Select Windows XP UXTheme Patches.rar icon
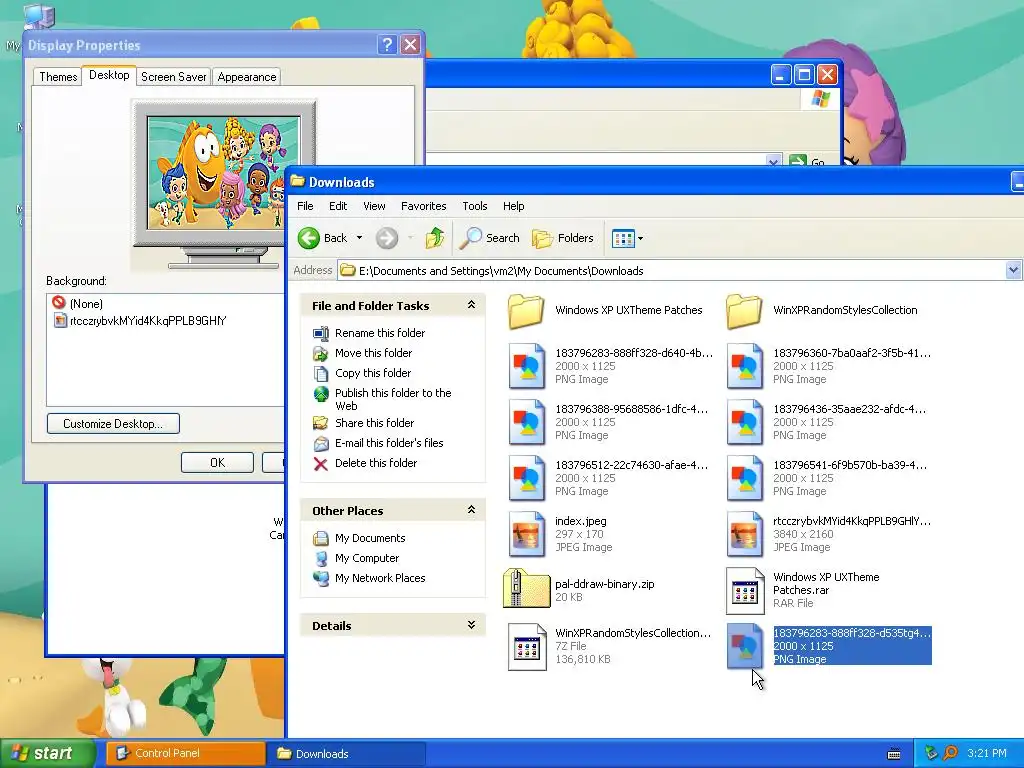This screenshot has height=768, width=1024. pyautogui.click(x=745, y=590)
